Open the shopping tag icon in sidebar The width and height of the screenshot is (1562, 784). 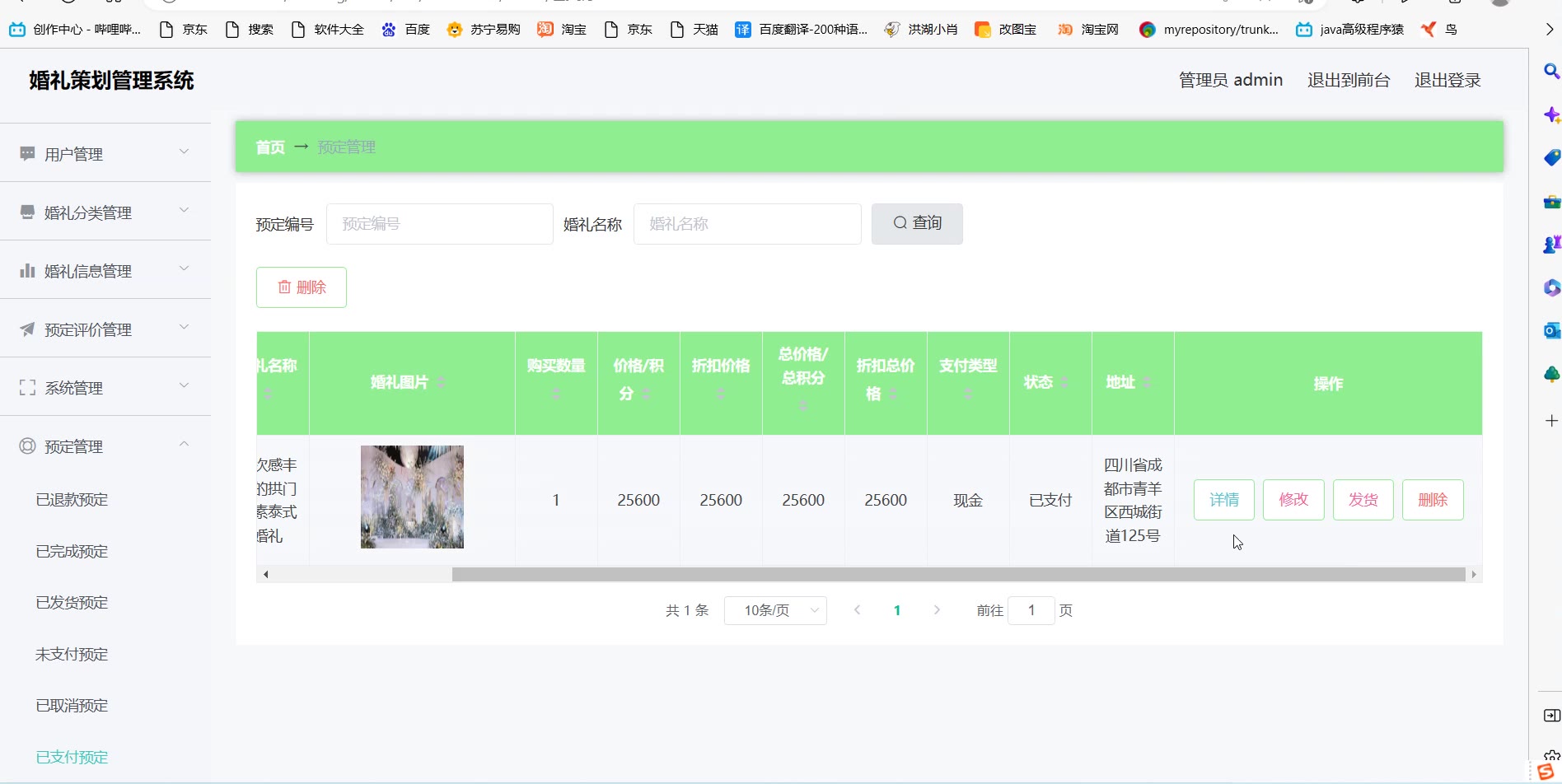point(1551,157)
